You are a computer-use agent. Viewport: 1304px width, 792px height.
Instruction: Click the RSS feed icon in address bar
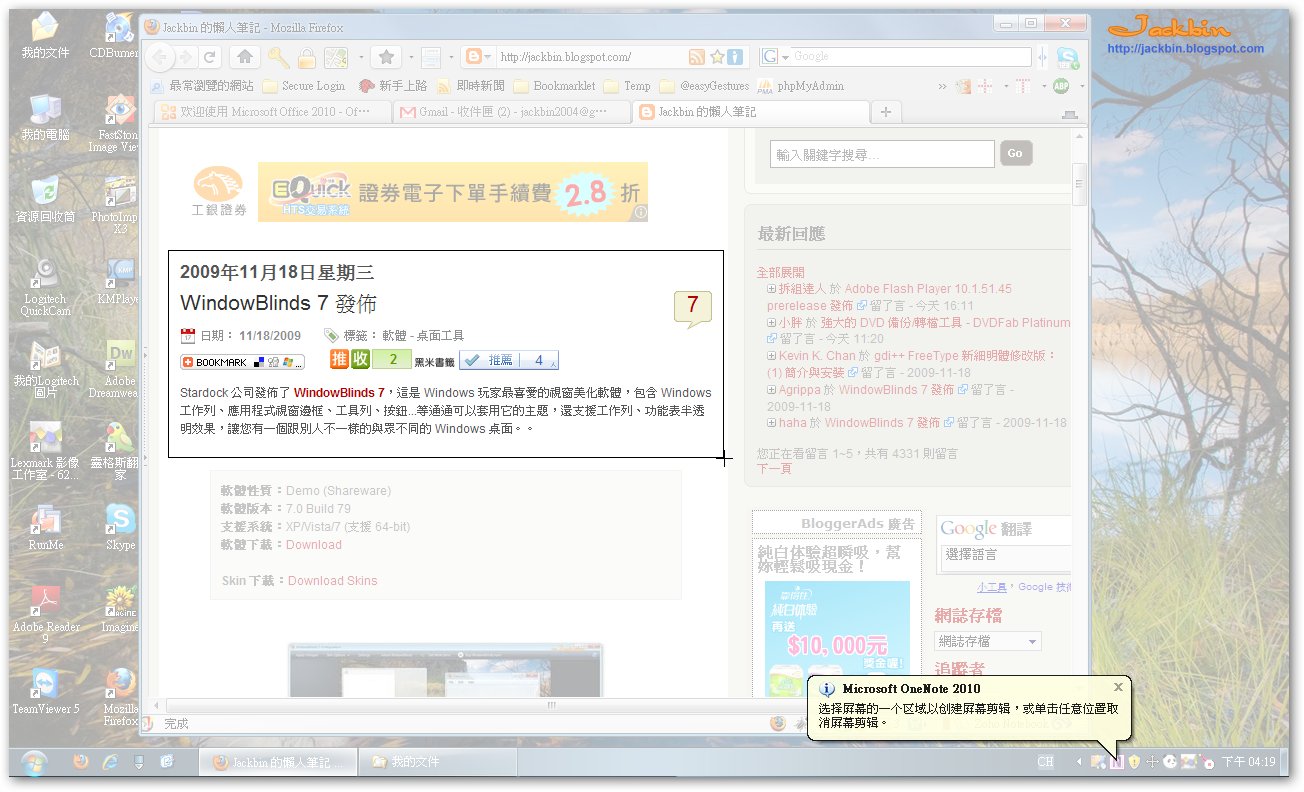coord(697,57)
